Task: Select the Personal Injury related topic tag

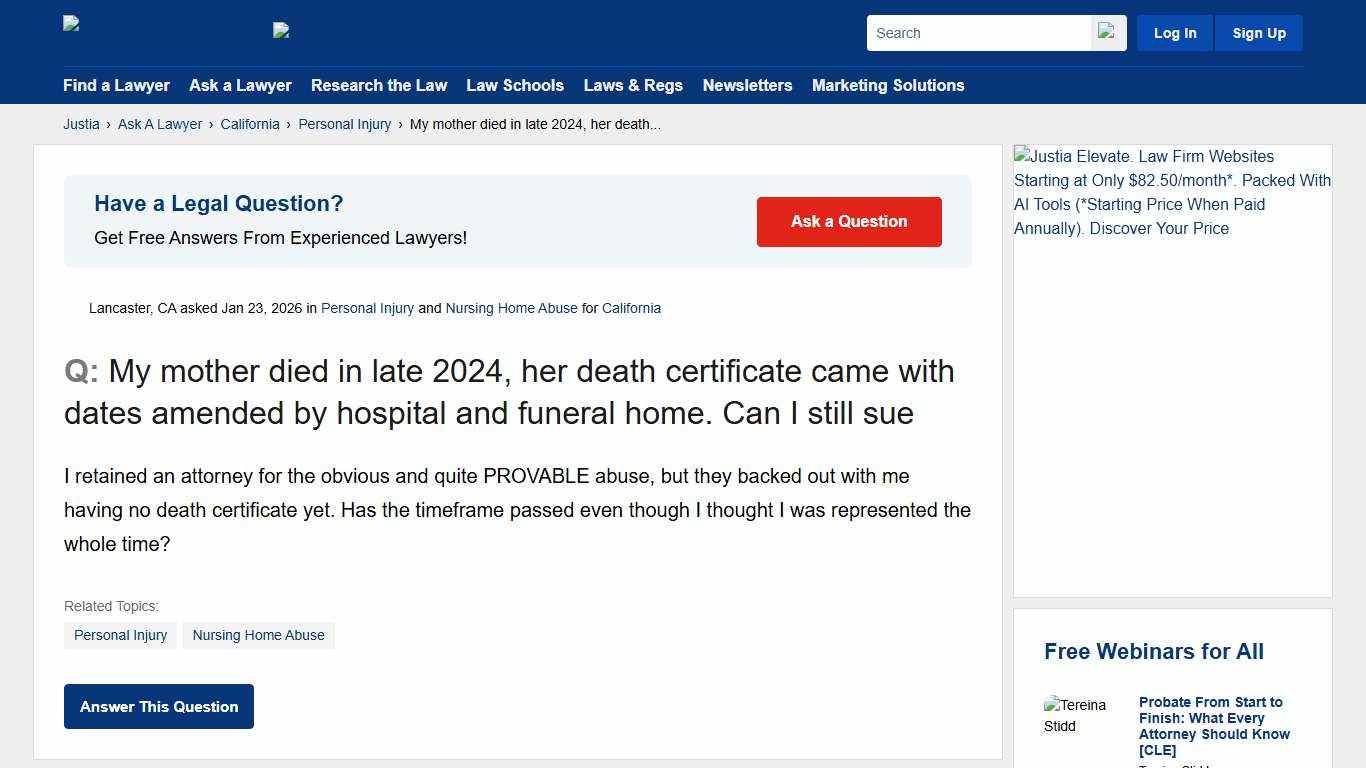Action: point(120,635)
